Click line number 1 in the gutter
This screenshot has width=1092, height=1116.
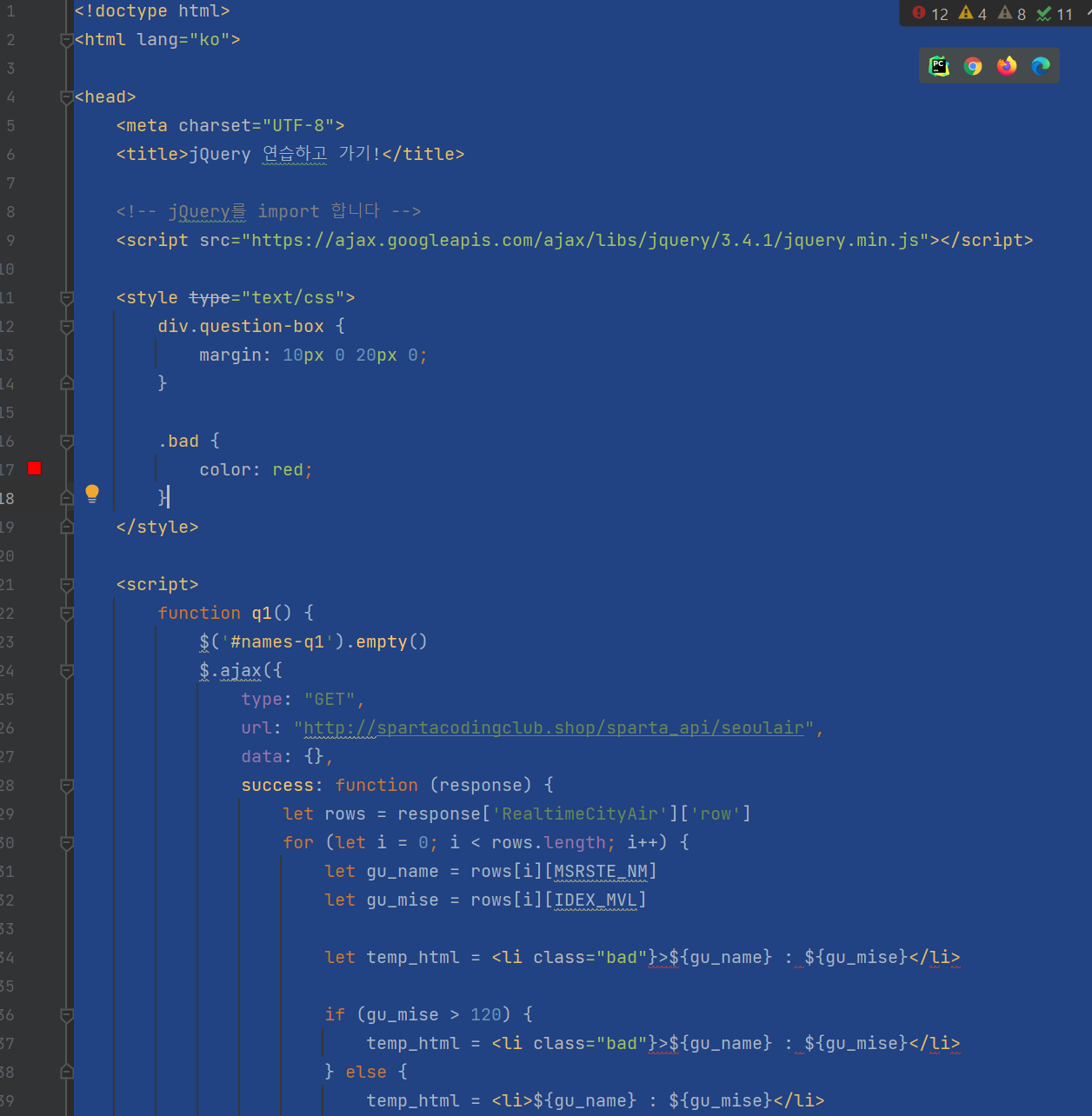pyautogui.click(x=10, y=11)
